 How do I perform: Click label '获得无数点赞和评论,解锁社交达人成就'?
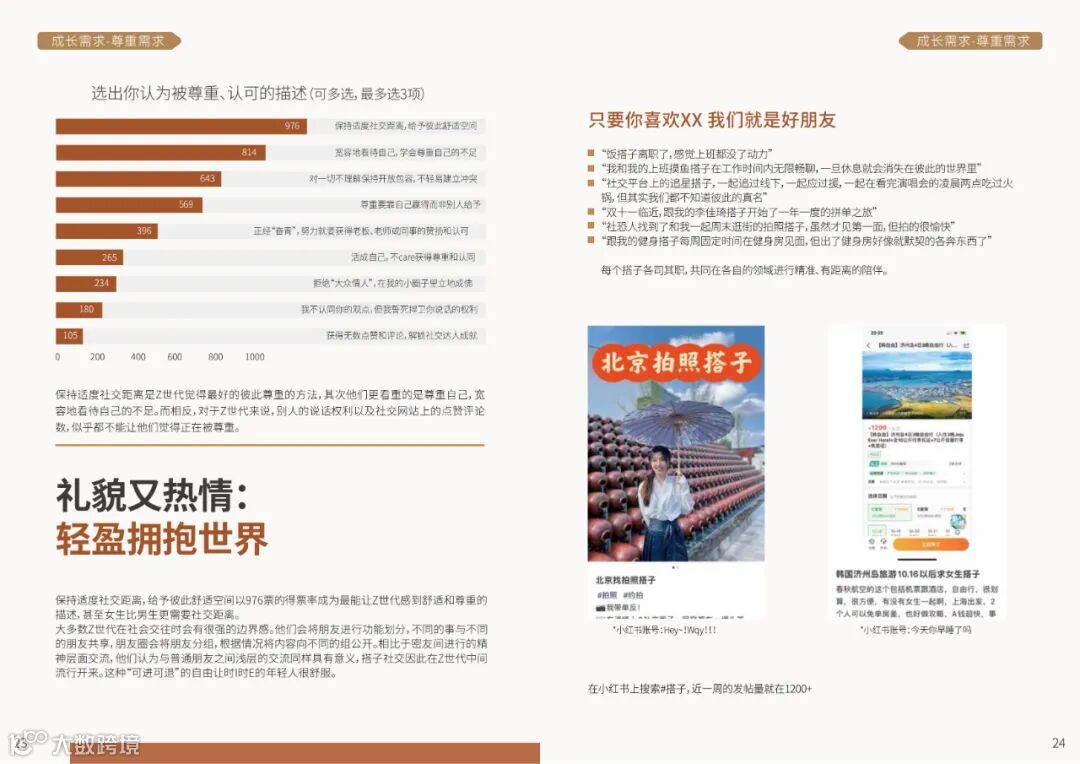click(402, 335)
